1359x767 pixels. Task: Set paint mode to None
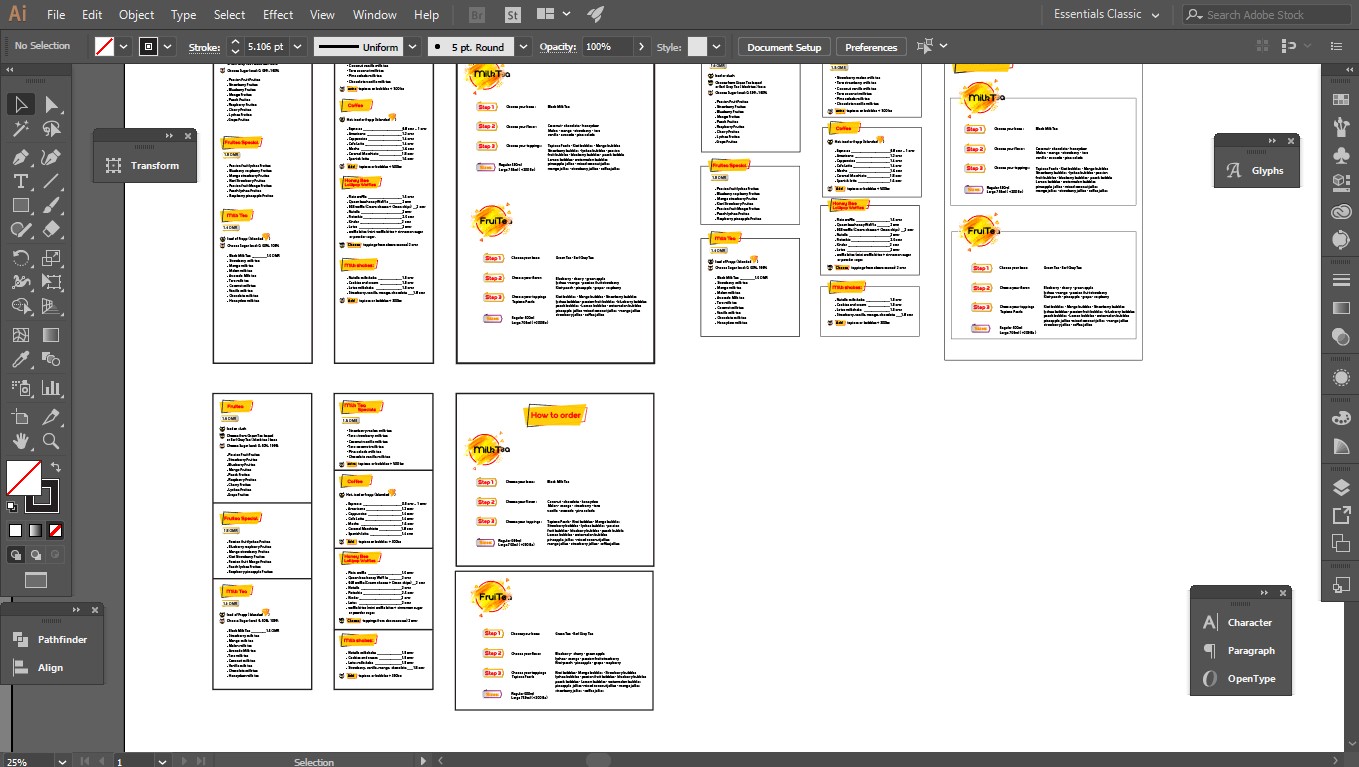click(56, 530)
